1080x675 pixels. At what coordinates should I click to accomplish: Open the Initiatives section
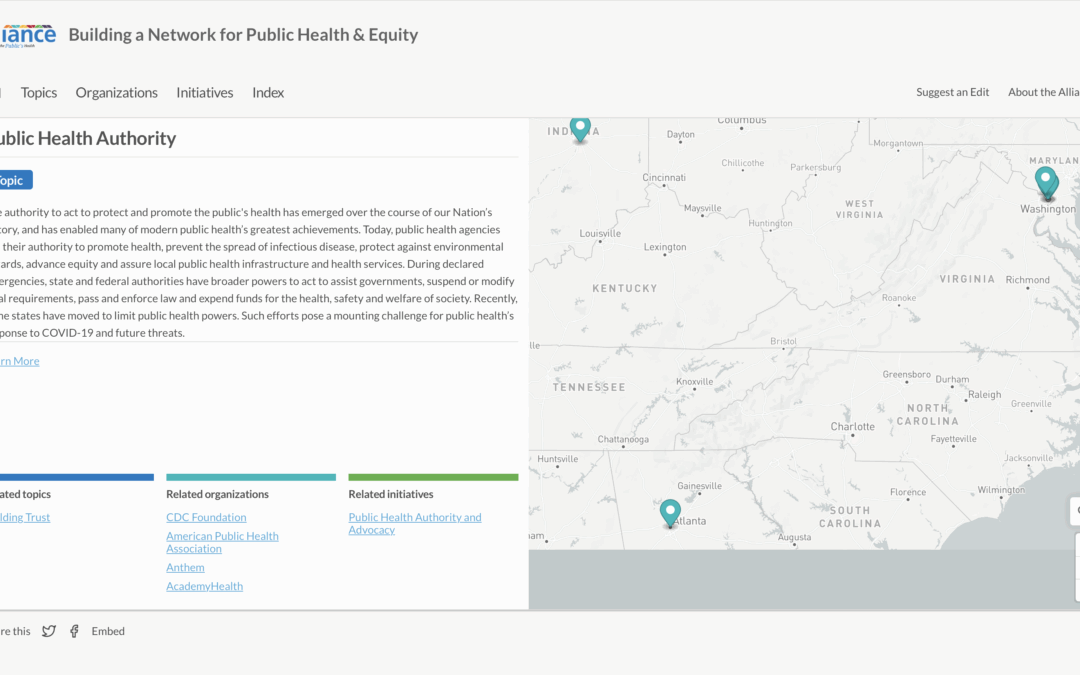tap(204, 92)
